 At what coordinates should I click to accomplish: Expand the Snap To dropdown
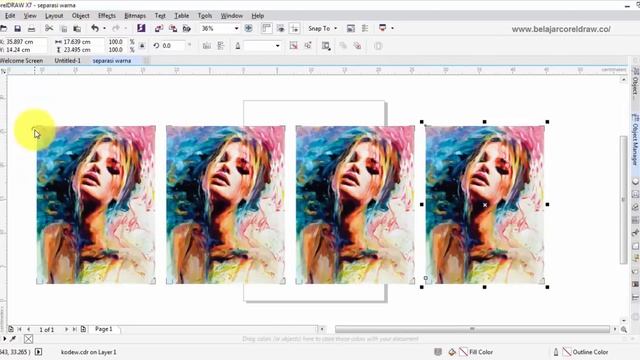(x=336, y=28)
